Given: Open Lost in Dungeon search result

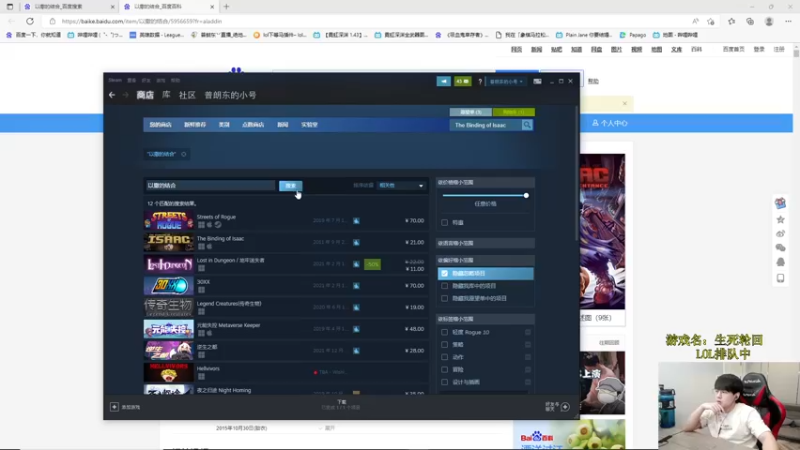Looking at the screenshot, I should tap(286, 264).
